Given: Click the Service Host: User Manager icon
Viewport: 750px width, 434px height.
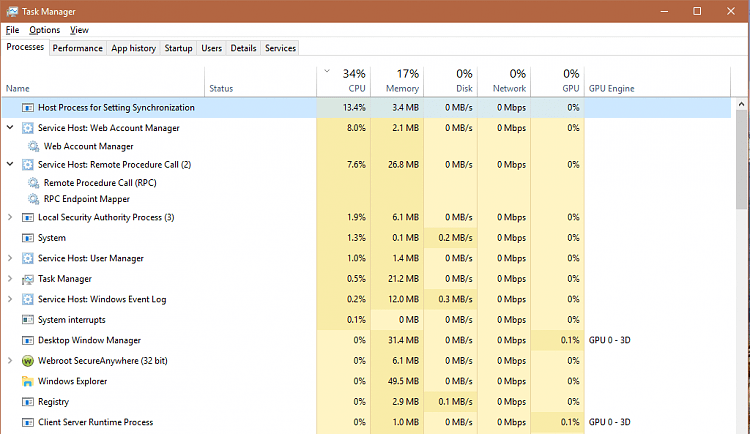Looking at the screenshot, I should 28,258.
